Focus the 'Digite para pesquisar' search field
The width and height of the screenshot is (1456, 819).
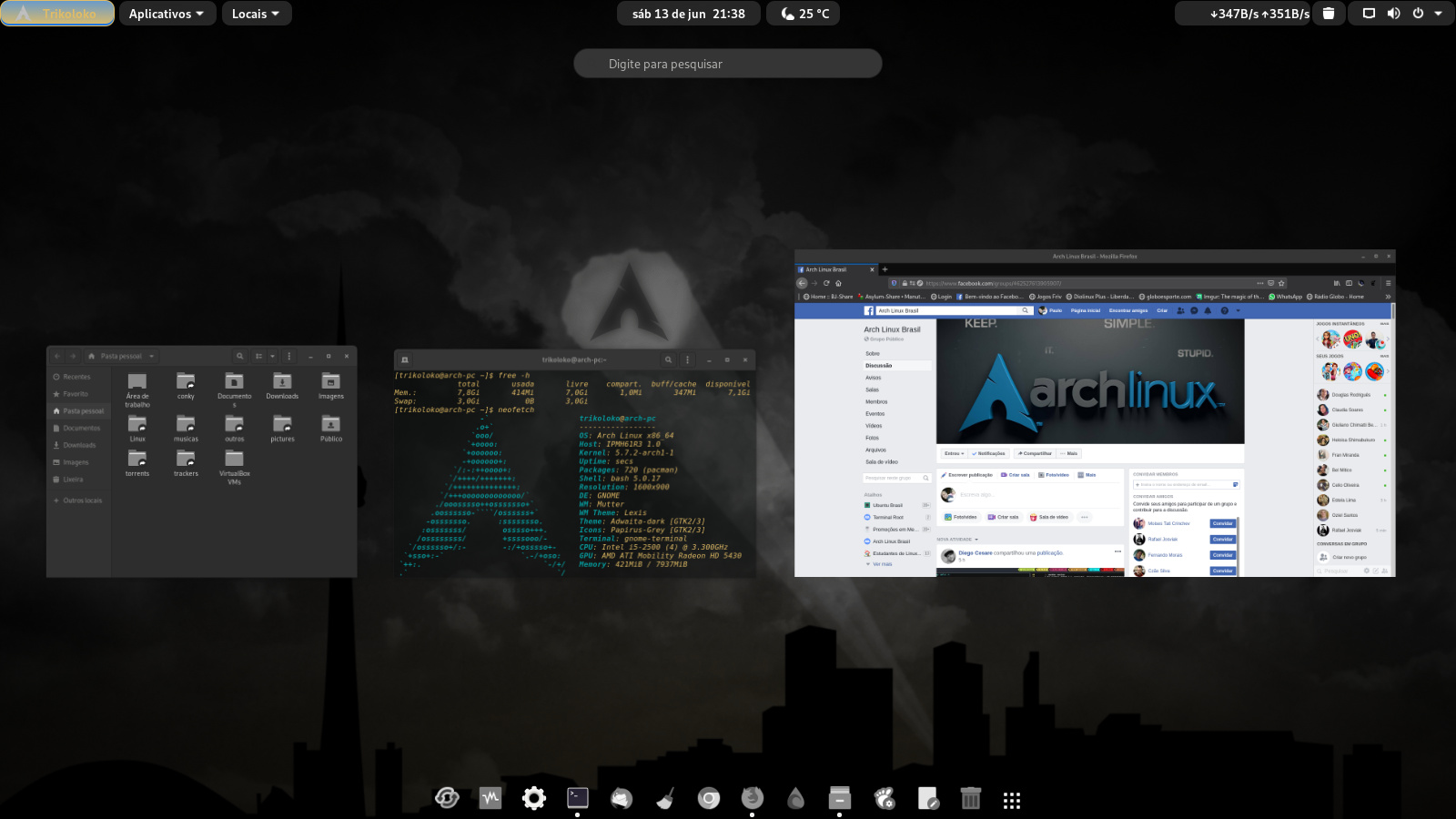[x=728, y=64]
